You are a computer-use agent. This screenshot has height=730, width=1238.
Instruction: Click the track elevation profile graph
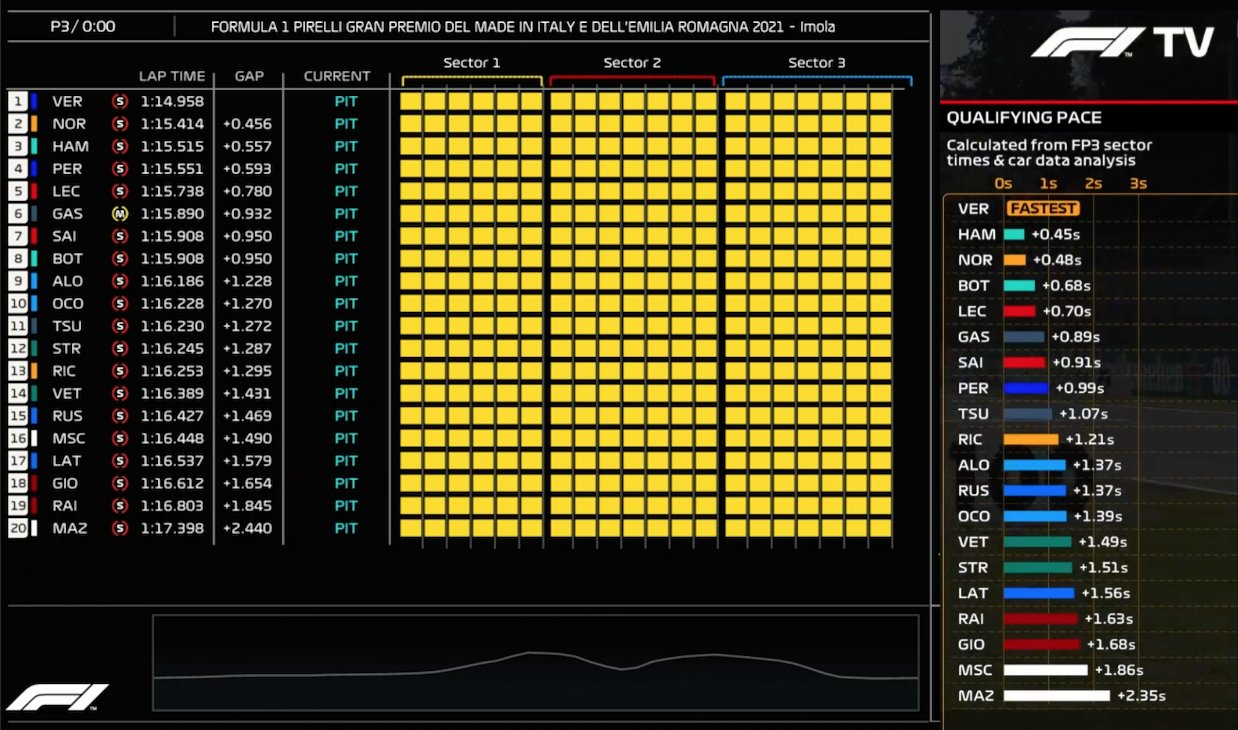click(x=535, y=665)
